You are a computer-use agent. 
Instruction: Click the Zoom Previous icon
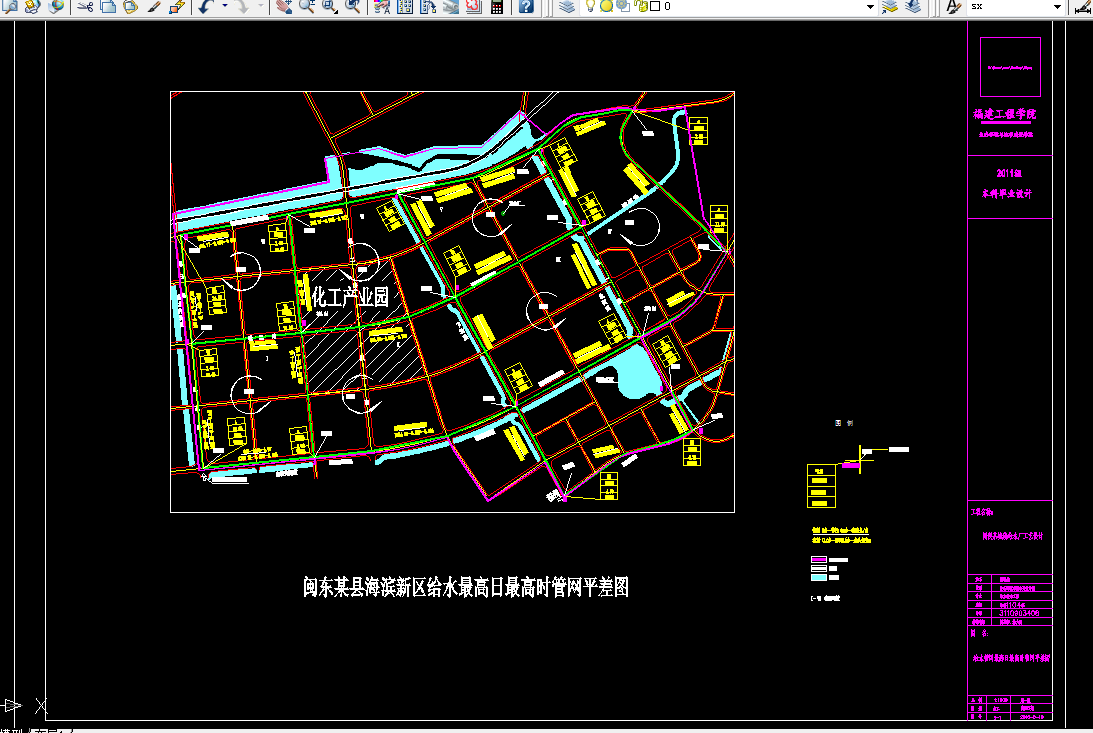click(353, 6)
